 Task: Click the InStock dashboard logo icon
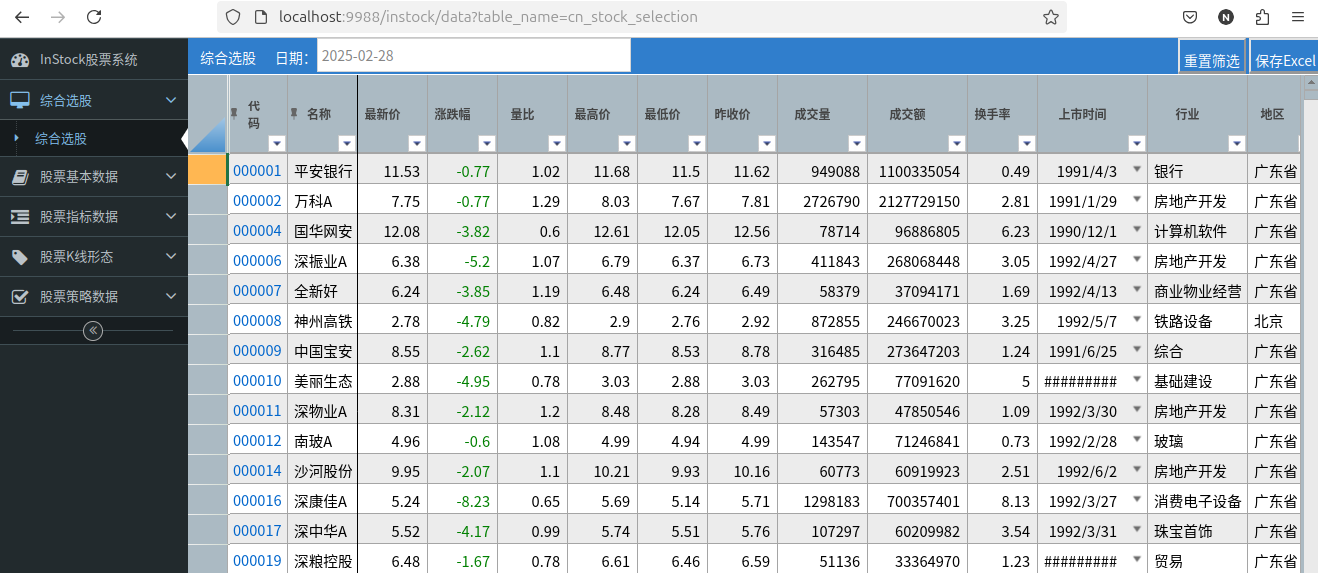20,60
